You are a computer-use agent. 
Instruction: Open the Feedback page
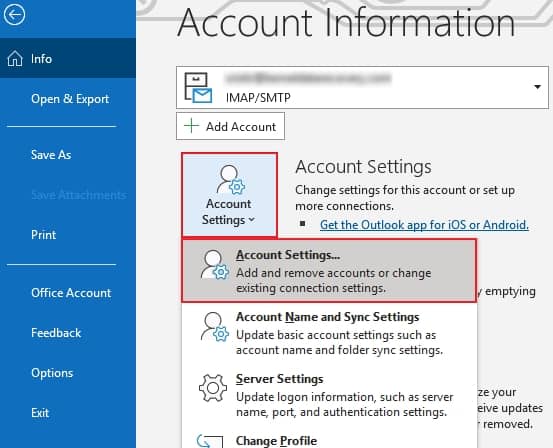coord(56,333)
